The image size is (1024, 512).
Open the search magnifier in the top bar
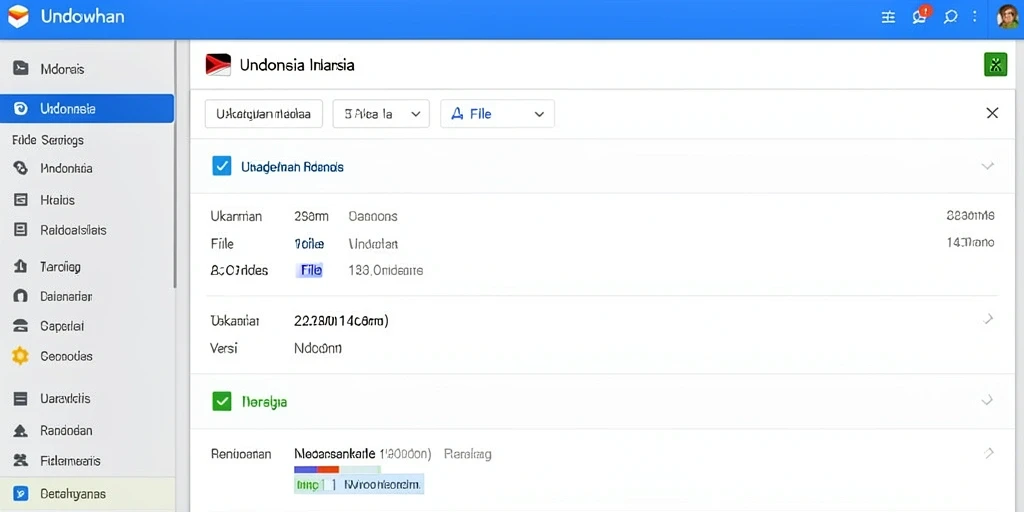(950, 18)
